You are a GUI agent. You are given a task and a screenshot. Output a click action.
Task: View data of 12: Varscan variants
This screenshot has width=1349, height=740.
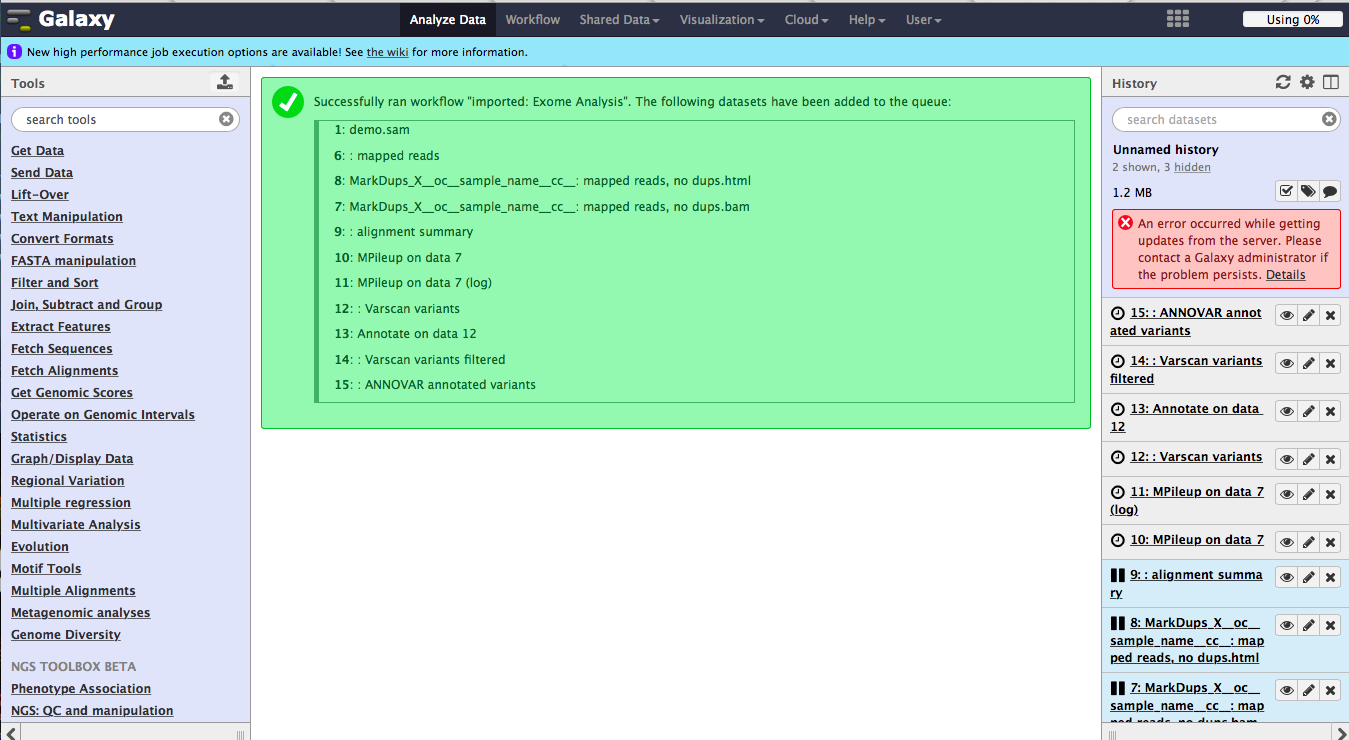click(x=1286, y=459)
